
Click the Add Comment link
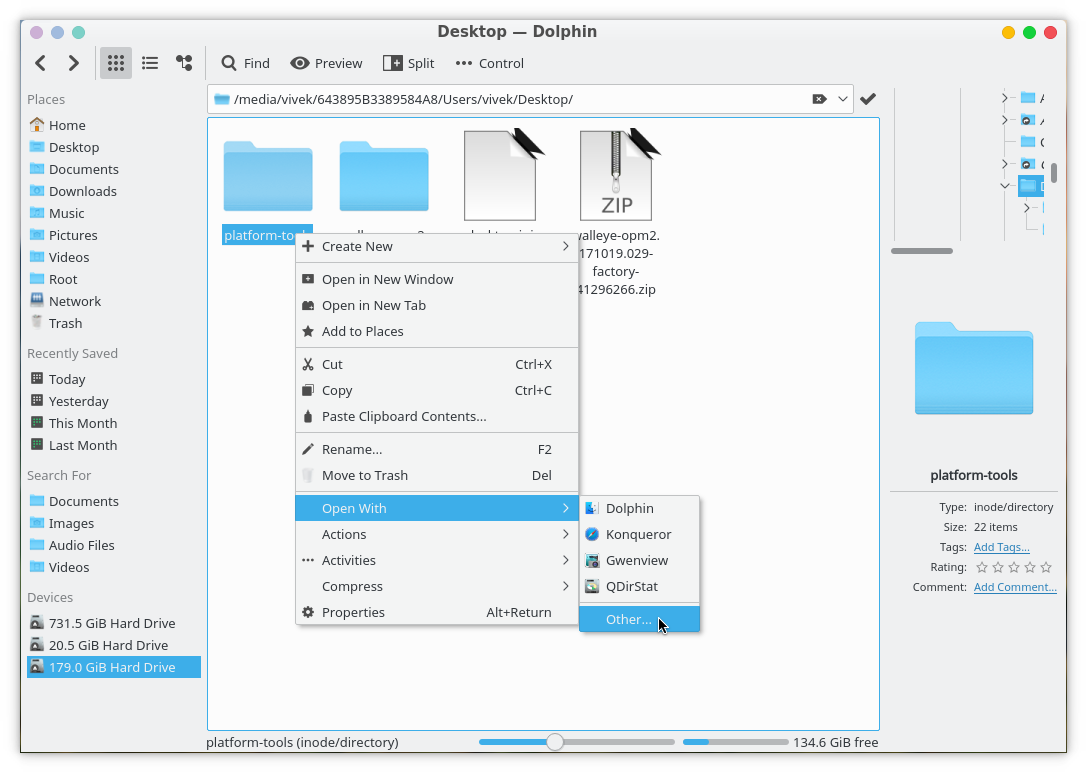pyautogui.click(x=1015, y=587)
